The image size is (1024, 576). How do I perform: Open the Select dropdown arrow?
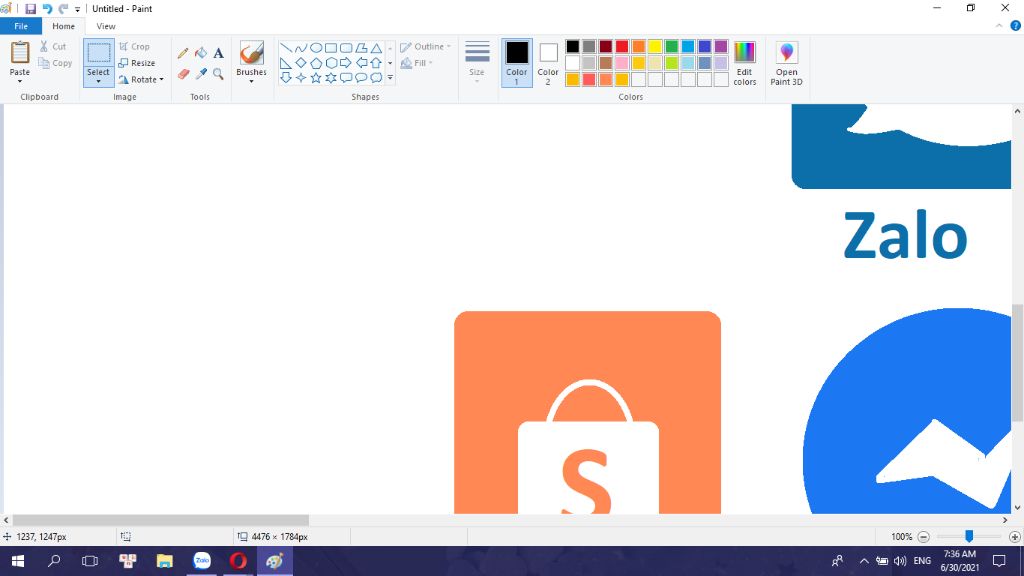coord(99,81)
